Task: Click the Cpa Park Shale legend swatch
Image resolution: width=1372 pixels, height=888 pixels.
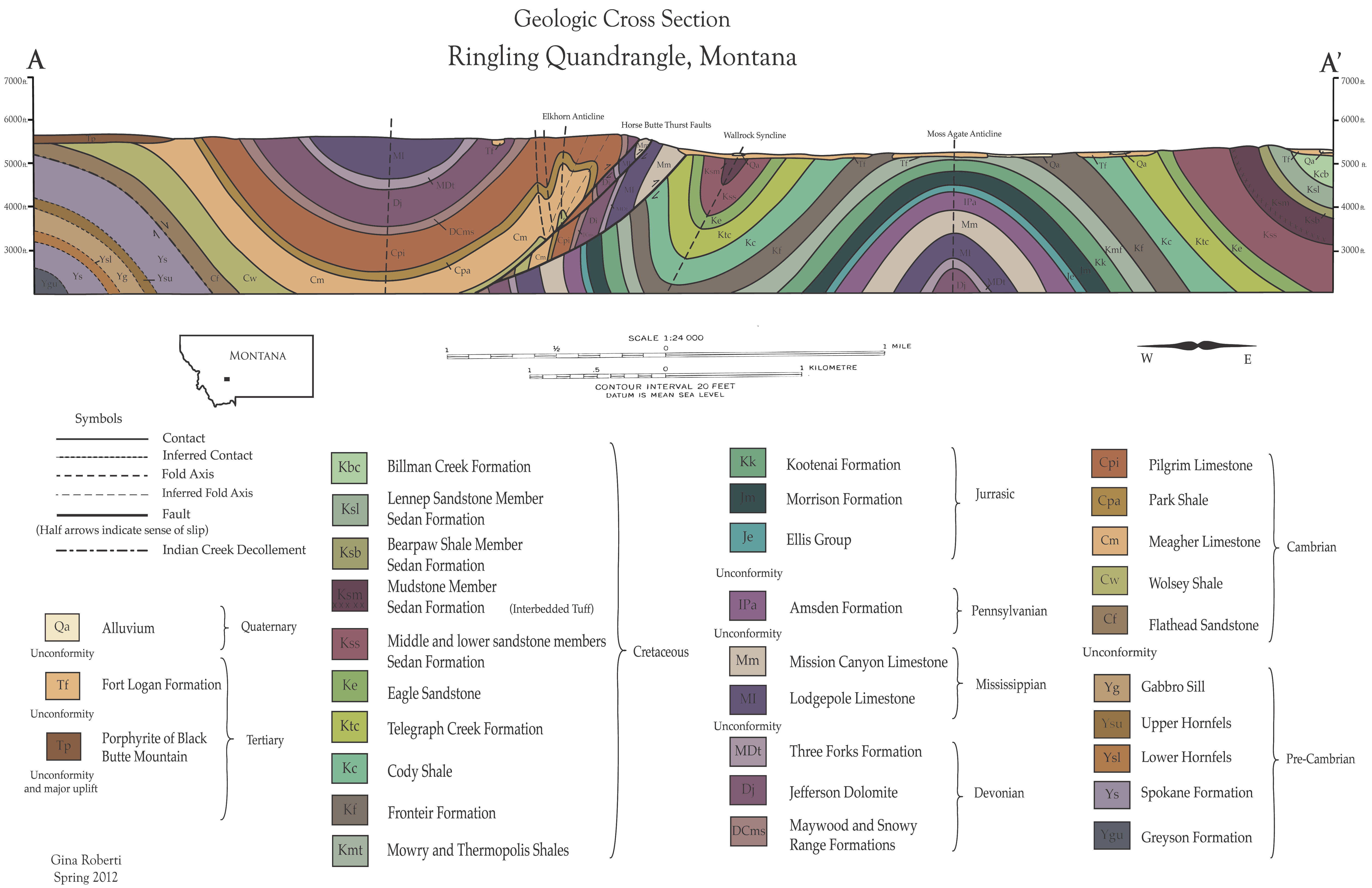Action: pyautogui.click(x=1109, y=502)
